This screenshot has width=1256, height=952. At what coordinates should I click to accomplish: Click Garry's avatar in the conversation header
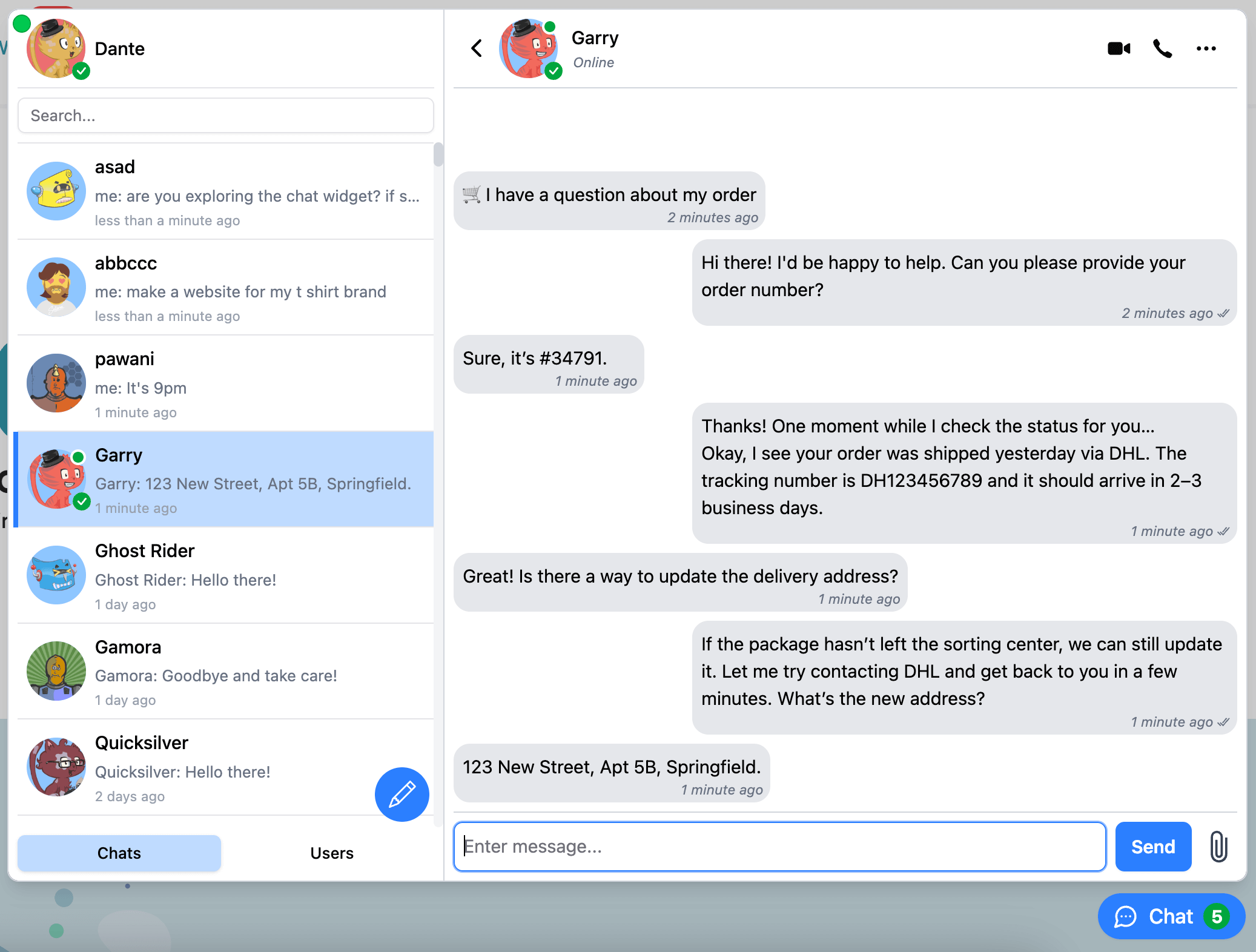click(529, 49)
